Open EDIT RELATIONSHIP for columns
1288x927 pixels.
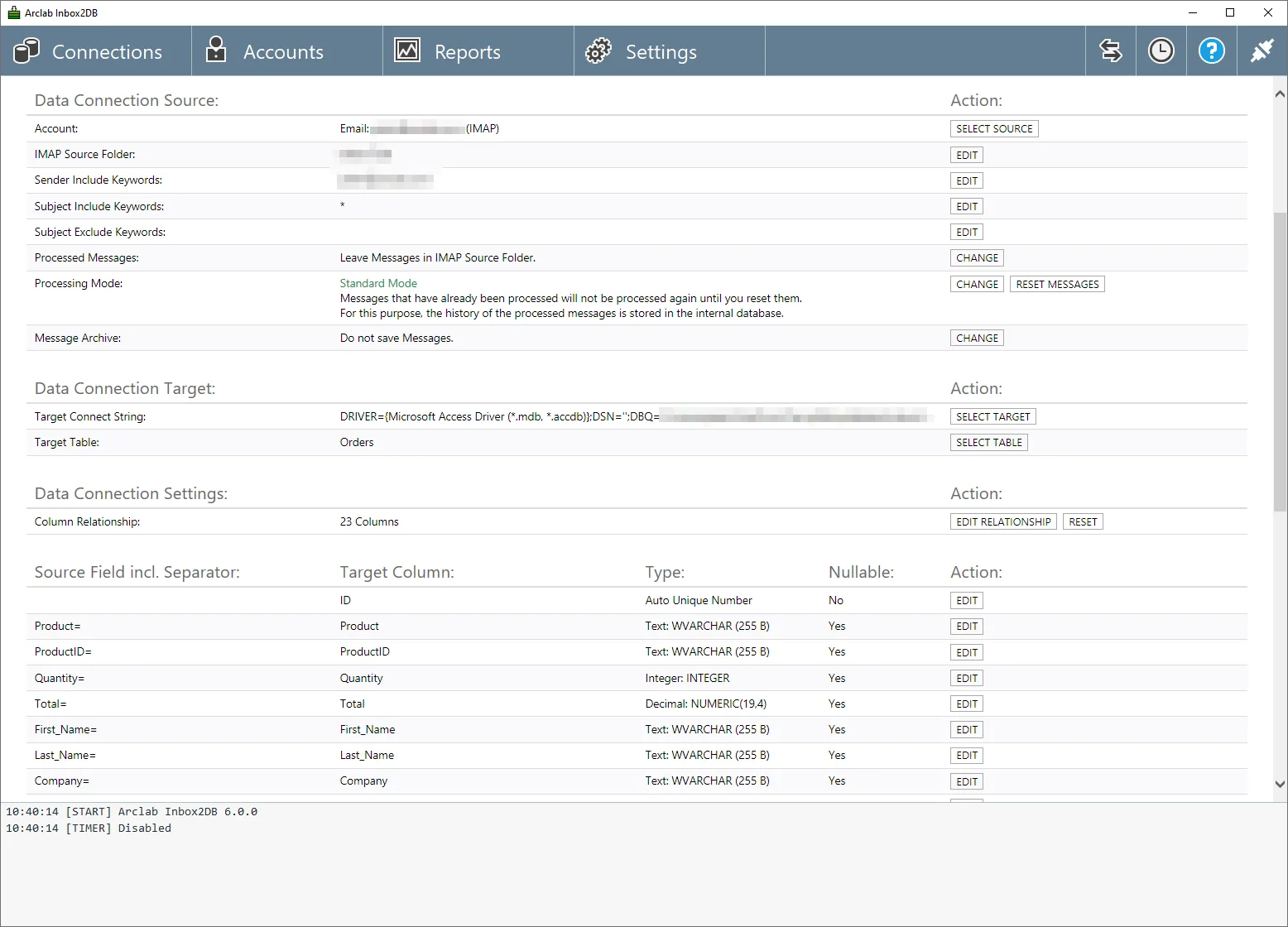pyautogui.click(x=1003, y=521)
